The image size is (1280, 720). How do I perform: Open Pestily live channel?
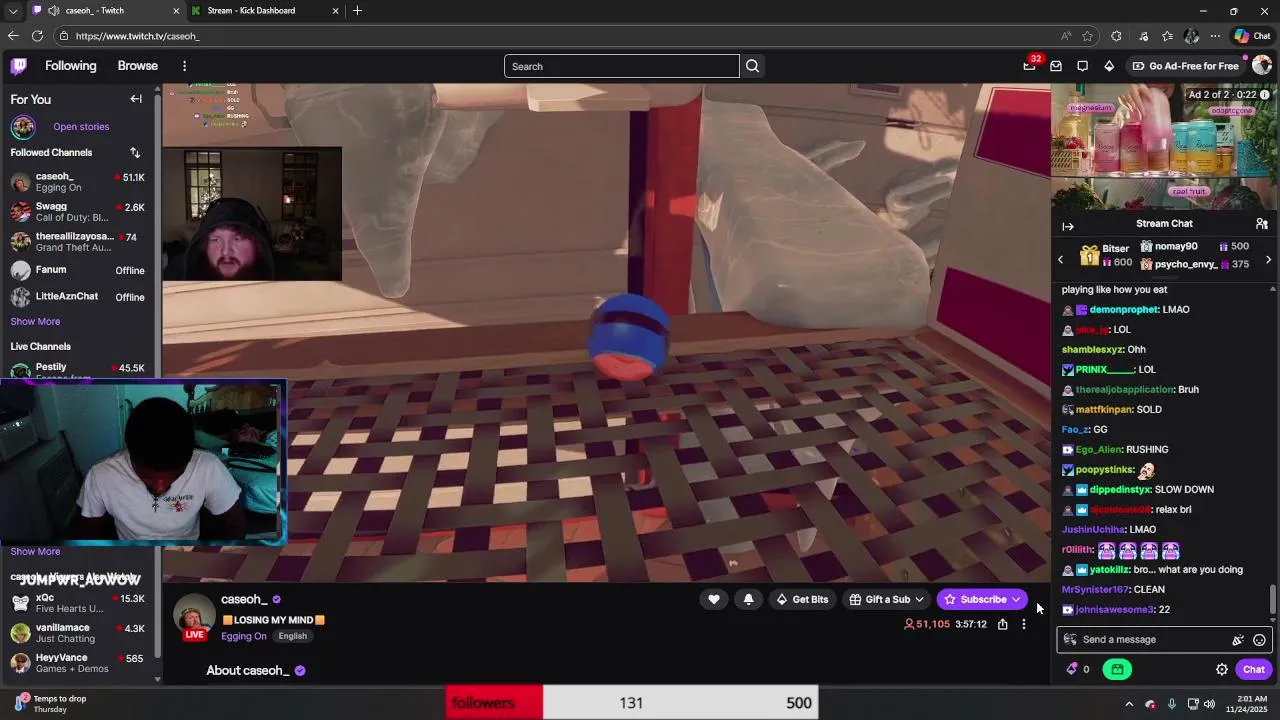78,368
